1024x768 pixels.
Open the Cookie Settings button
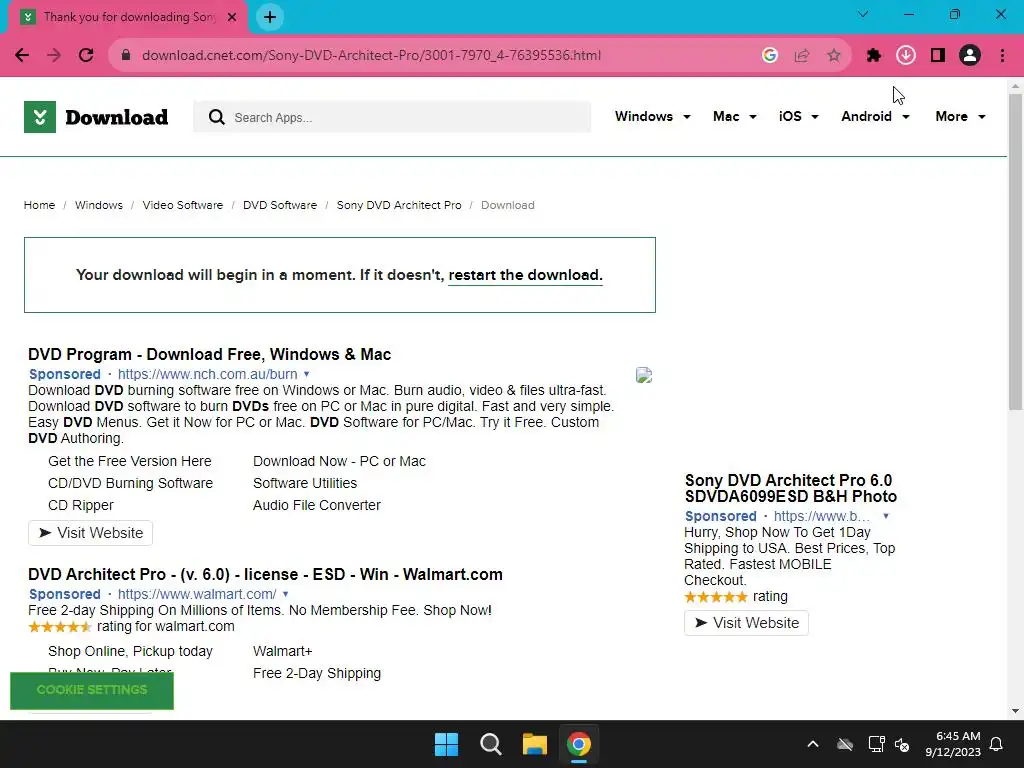click(92, 690)
